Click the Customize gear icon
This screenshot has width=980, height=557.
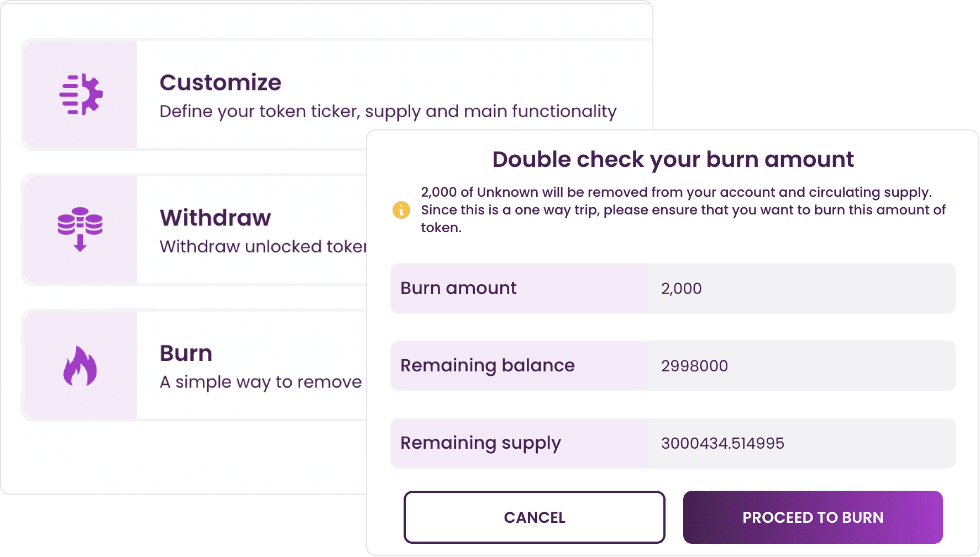pyautogui.click(x=81, y=94)
